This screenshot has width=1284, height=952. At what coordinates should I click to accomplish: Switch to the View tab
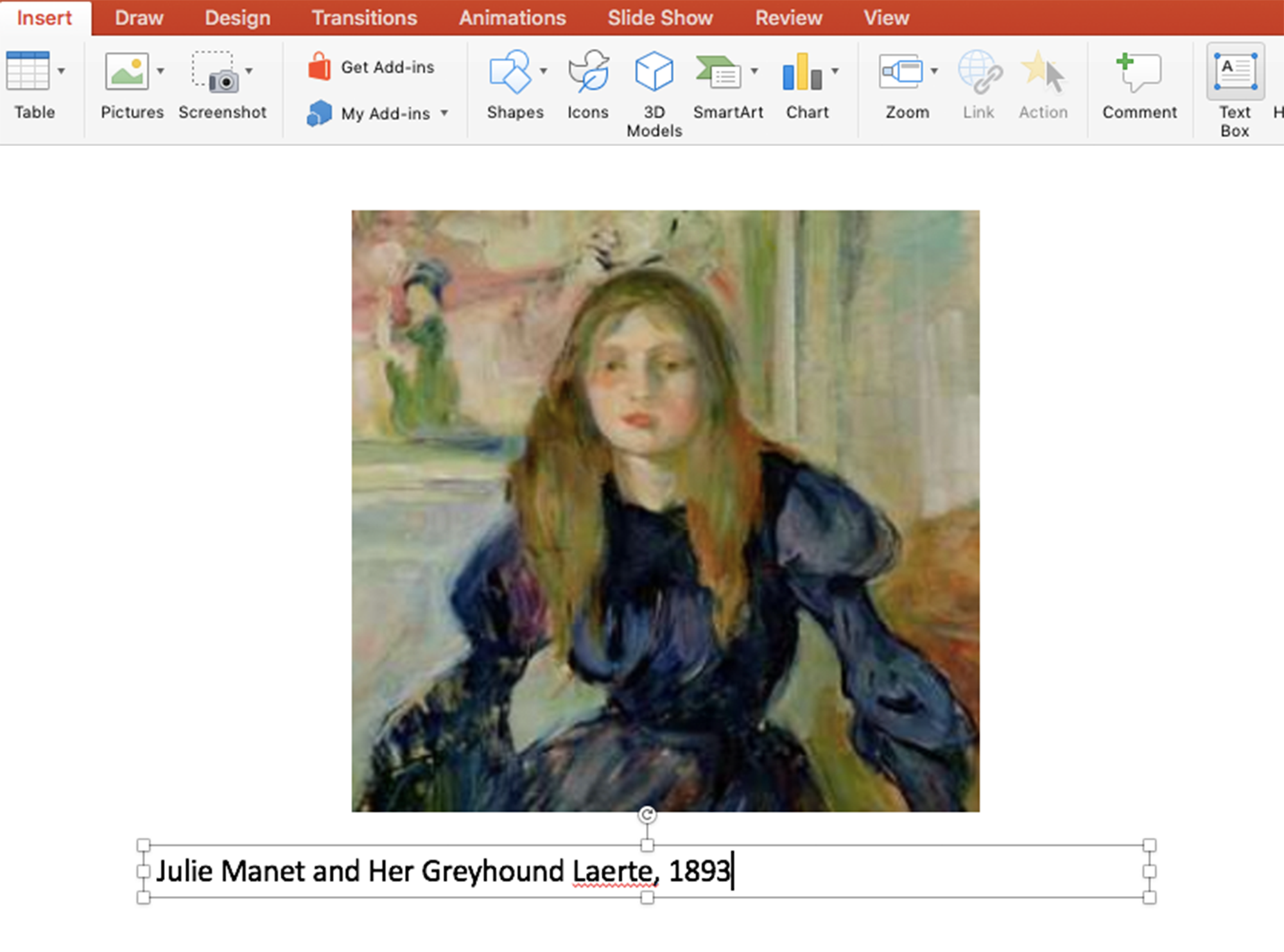pos(887,18)
